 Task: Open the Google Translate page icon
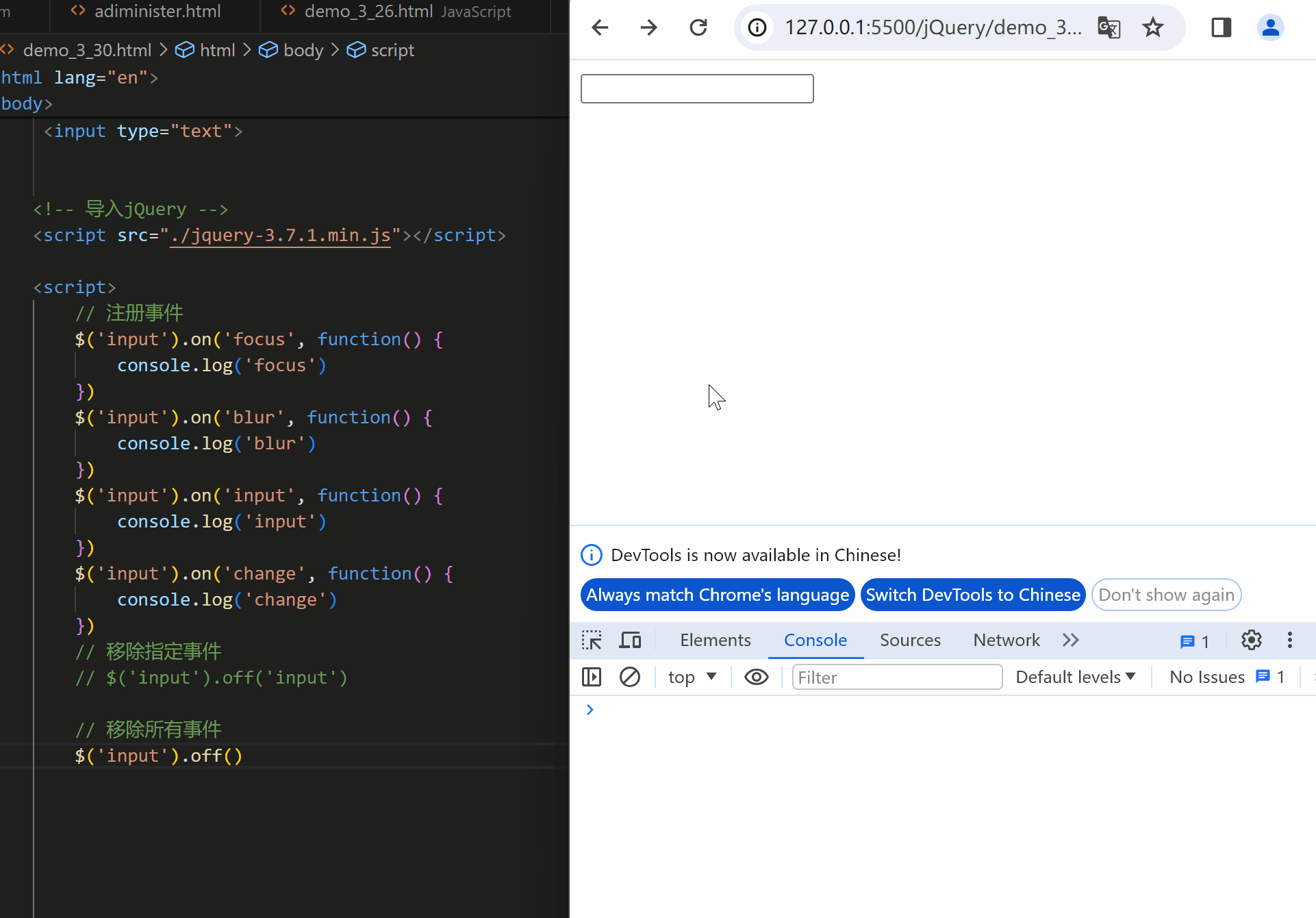1109,27
